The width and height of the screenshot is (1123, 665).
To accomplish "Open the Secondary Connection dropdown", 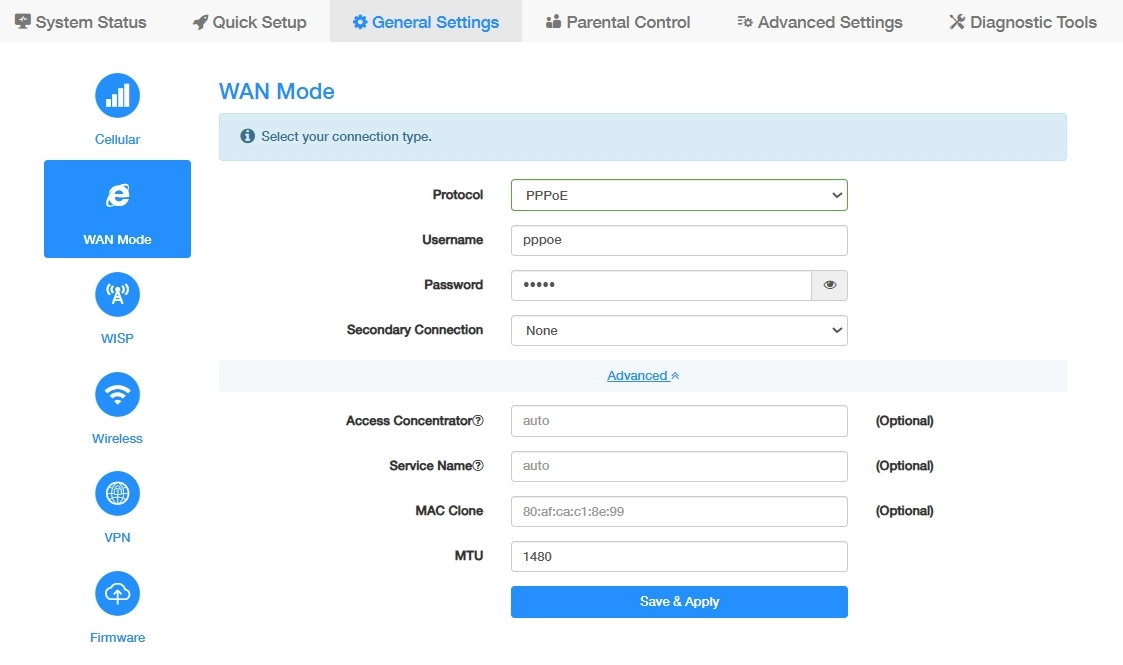I will 679,330.
